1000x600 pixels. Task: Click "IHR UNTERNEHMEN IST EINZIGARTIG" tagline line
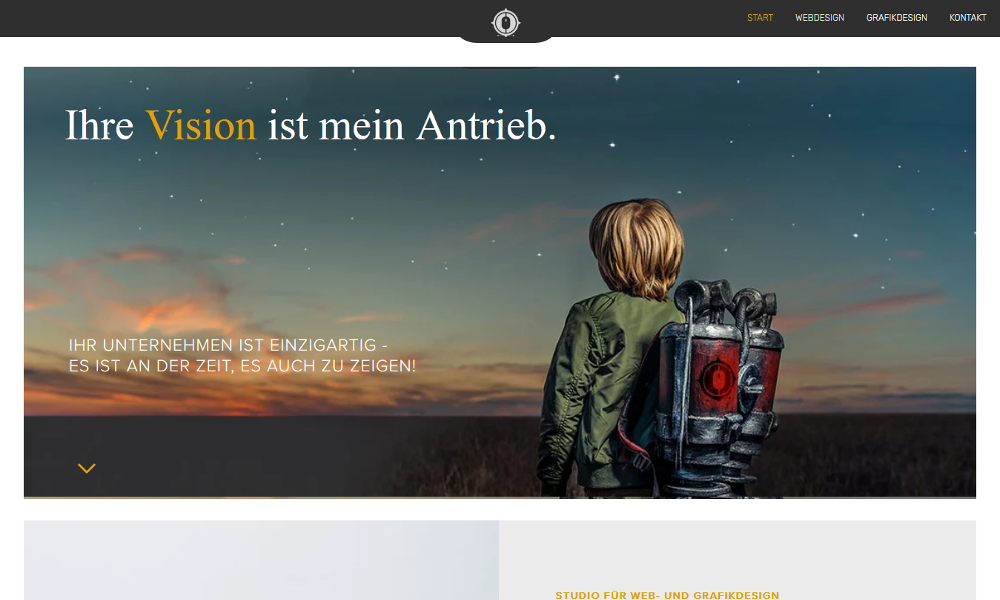coord(228,345)
